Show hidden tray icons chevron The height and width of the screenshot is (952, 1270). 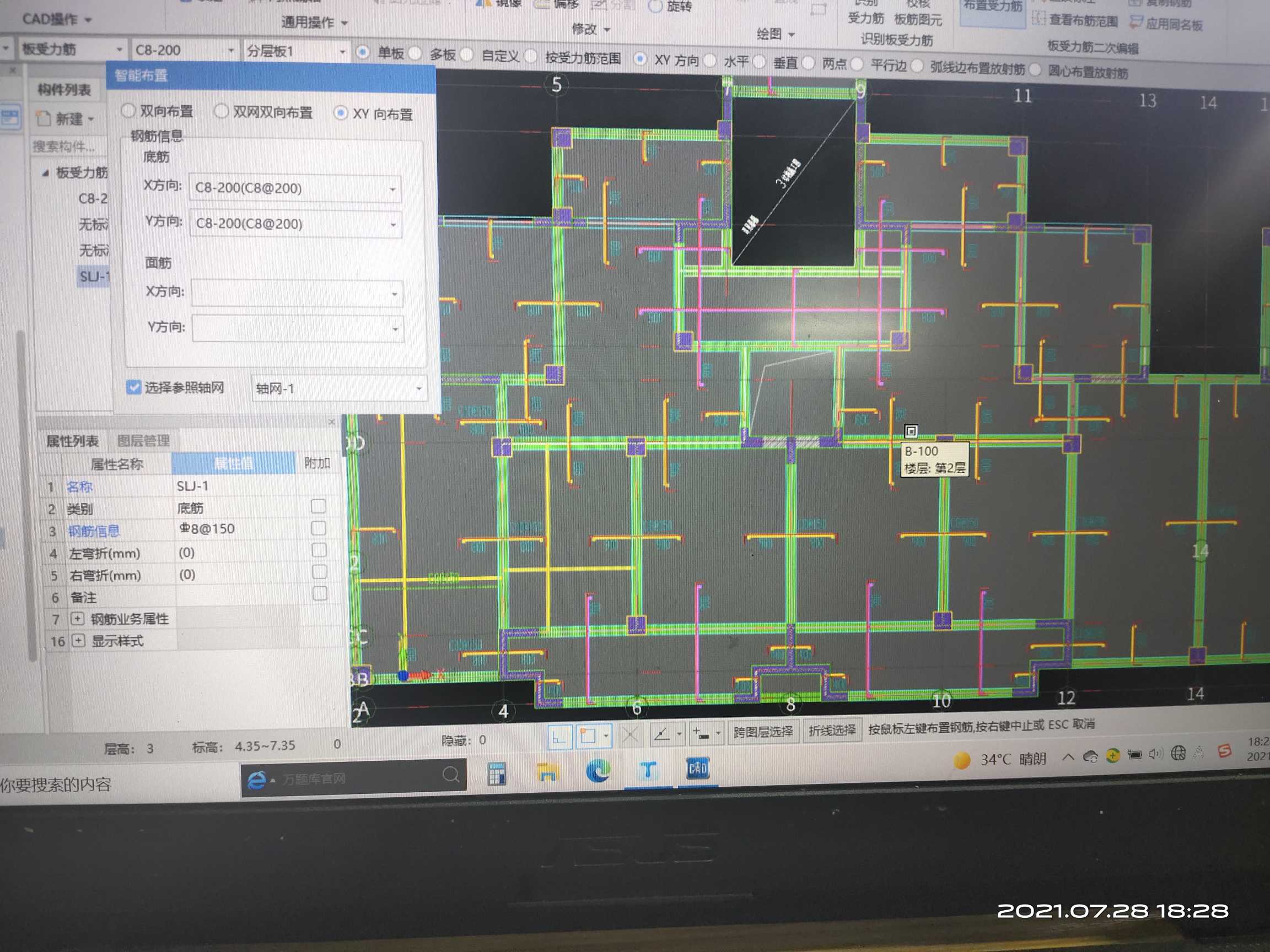tap(1068, 756)
